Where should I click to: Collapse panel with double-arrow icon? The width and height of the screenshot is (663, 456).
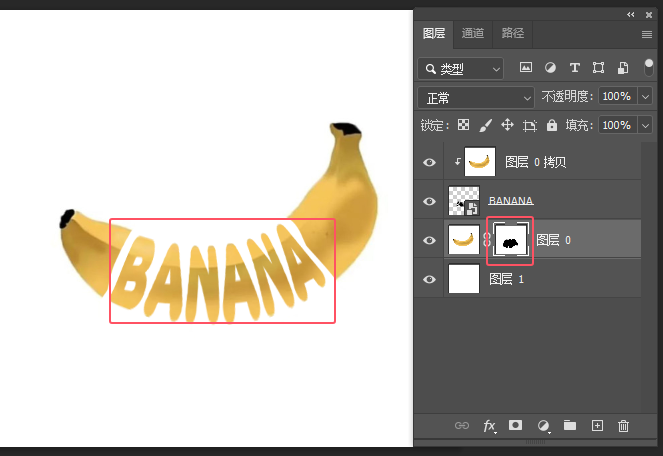pos(630,15)
